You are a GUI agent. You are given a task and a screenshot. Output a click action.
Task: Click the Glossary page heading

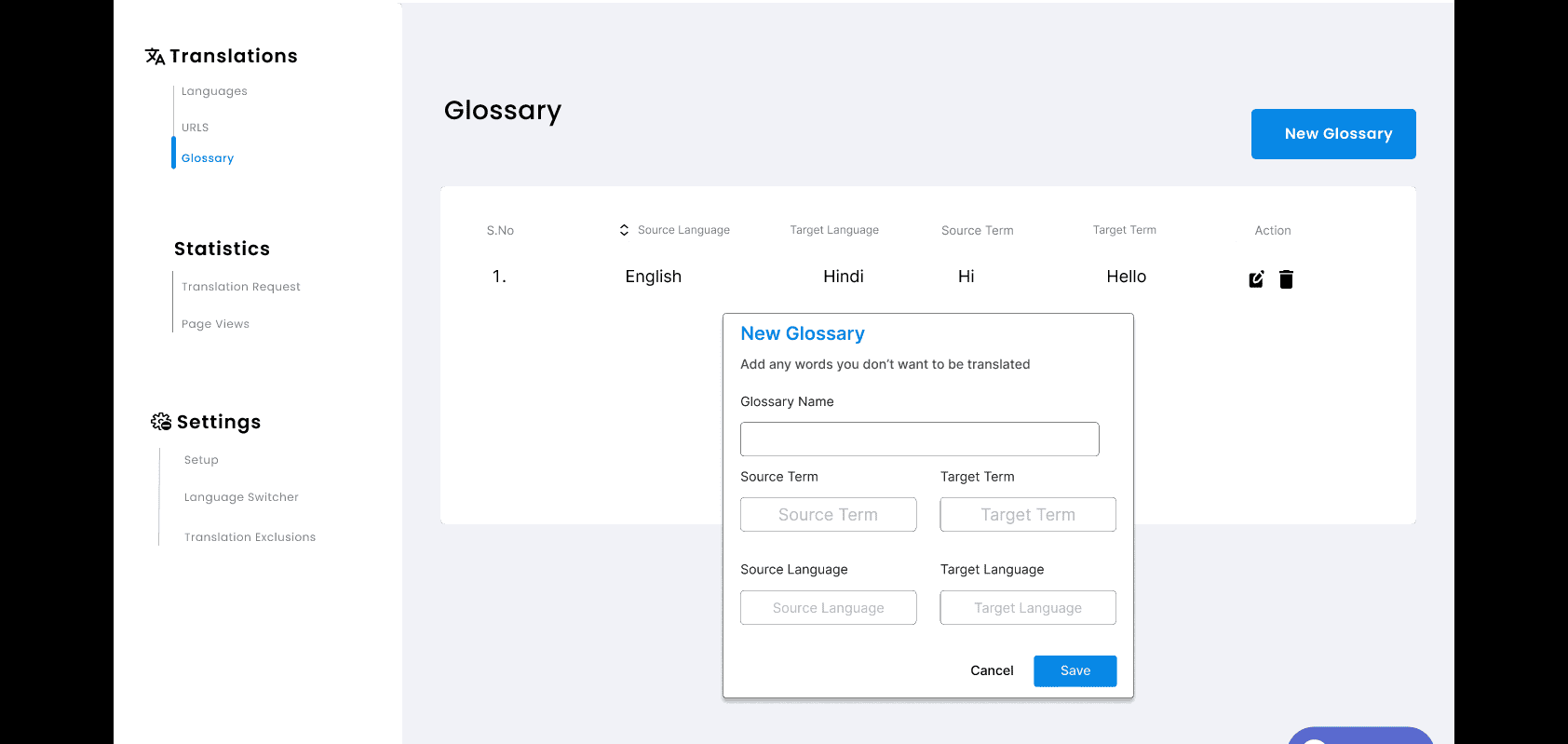pos(502,110)
